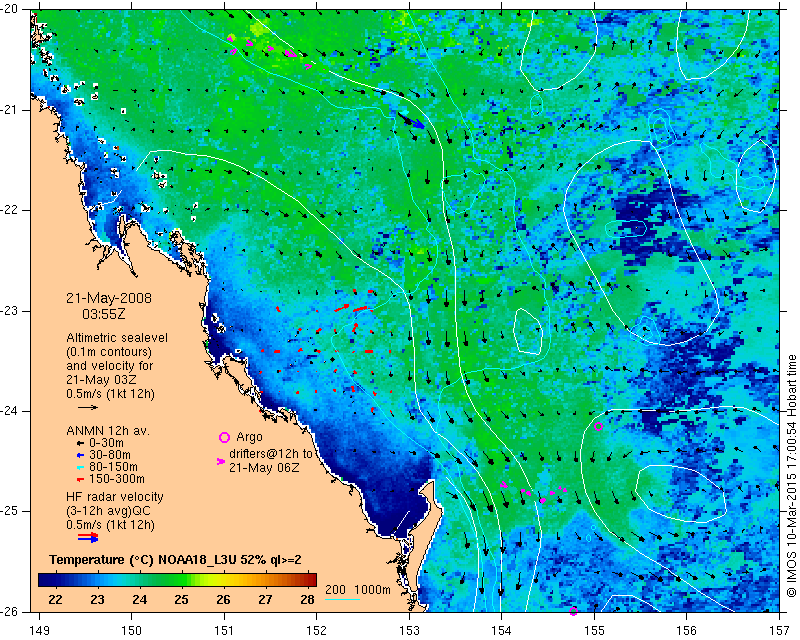
Task: Click the 25 tick on the color bar
Action: tap(181, 600)
